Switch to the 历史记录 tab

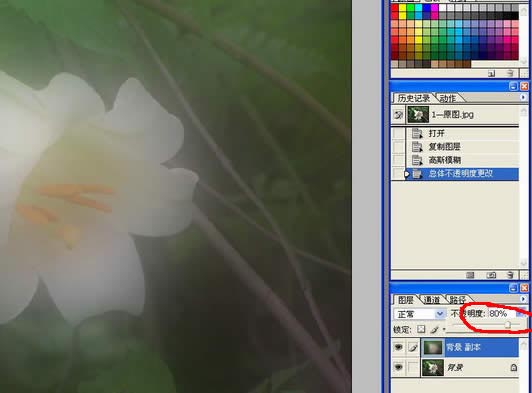pos(414,98)
